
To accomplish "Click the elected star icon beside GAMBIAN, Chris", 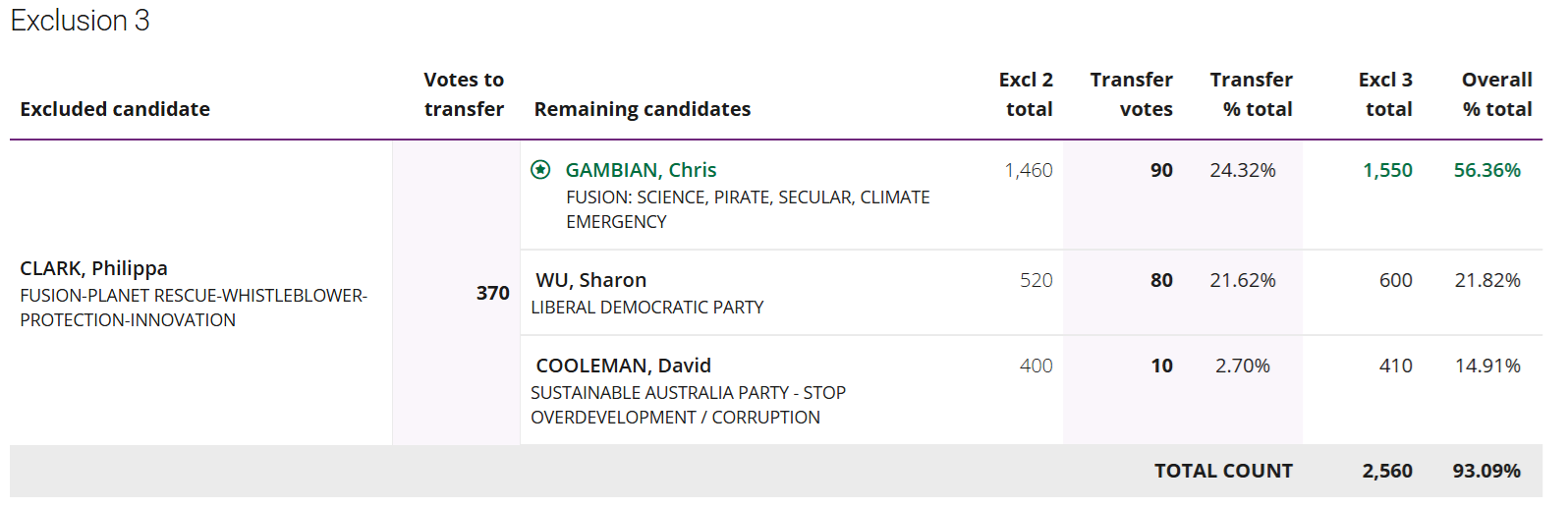I will [540, 170].
